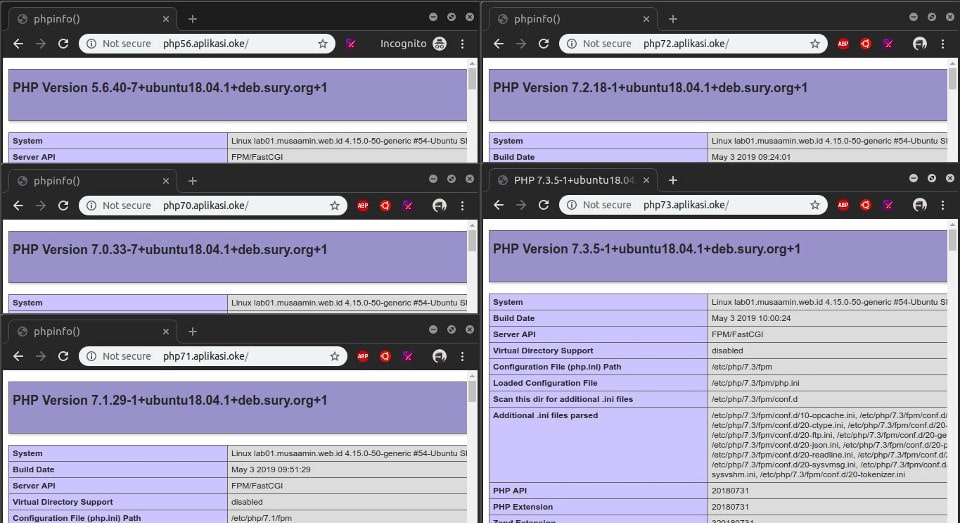
Task: Click the red extension icon next to ABP in the php73 window
Action: pyautogui.click(x=865, y=205)
